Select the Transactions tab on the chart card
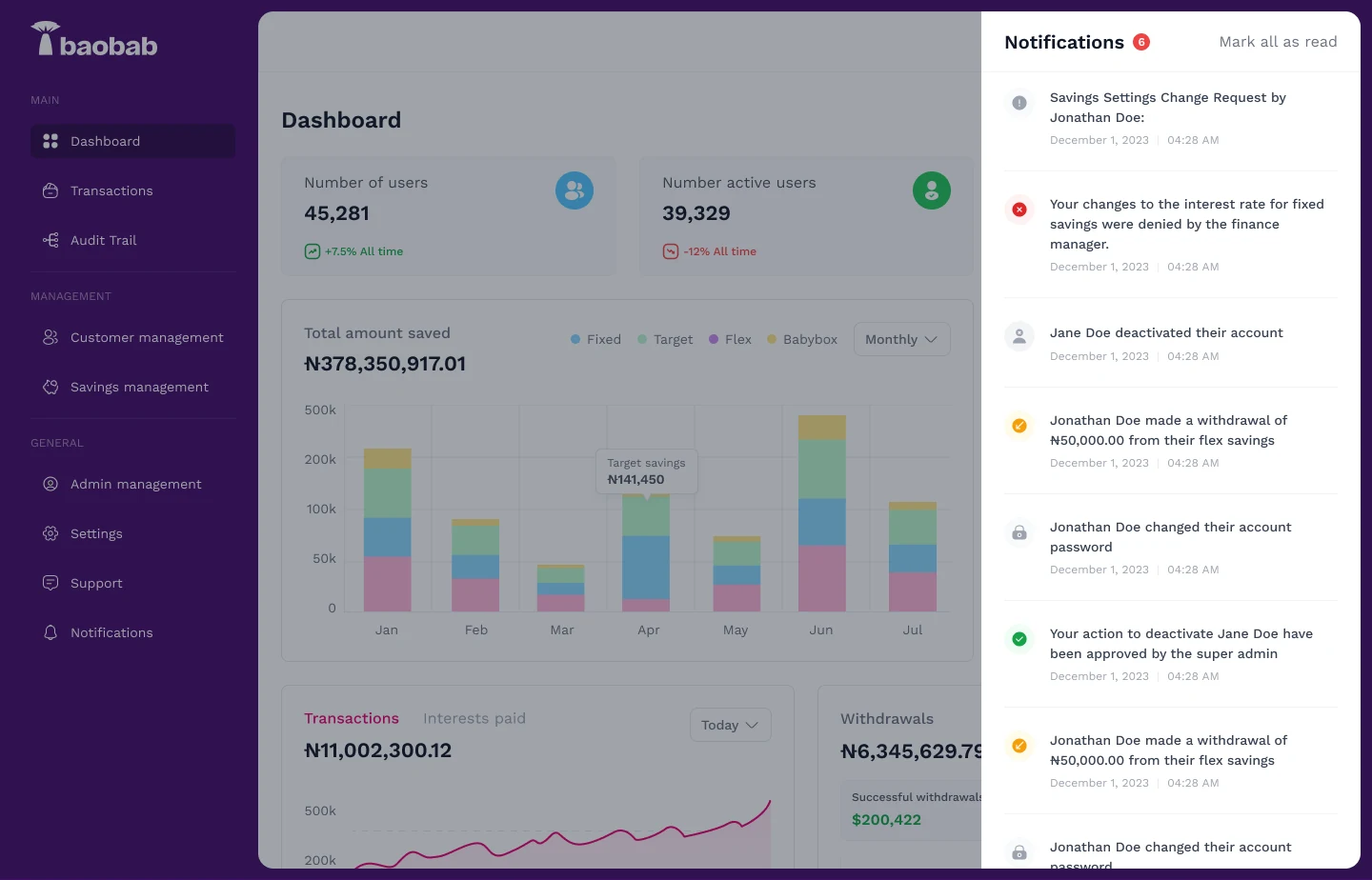The width and height of the screenshot is (1372, 880). [352, 718]
